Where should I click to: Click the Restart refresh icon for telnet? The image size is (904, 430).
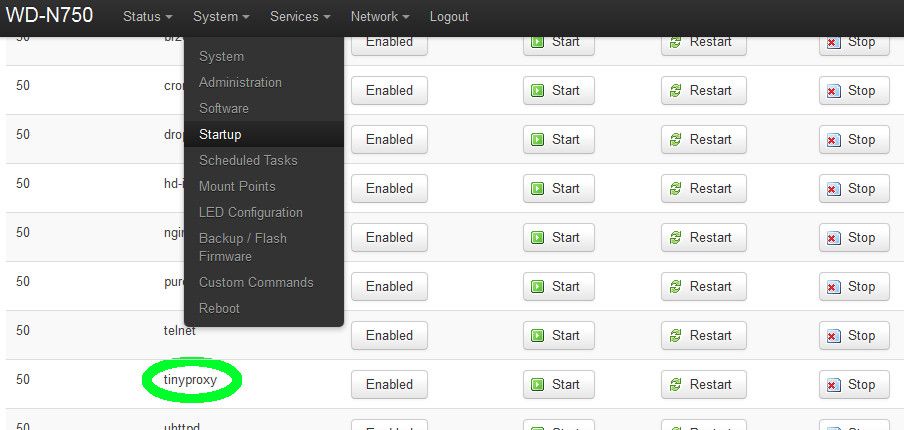pos(676,335)
